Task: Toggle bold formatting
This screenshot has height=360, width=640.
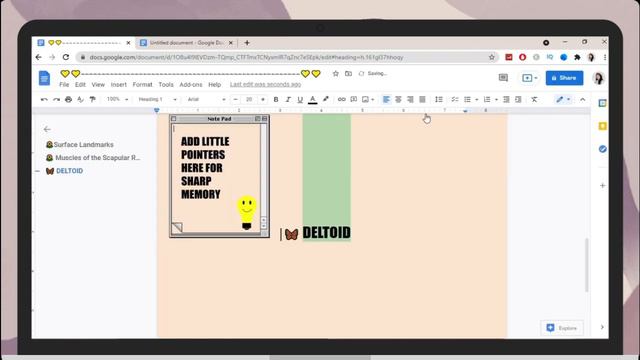Action: click(x=276, y=99)
